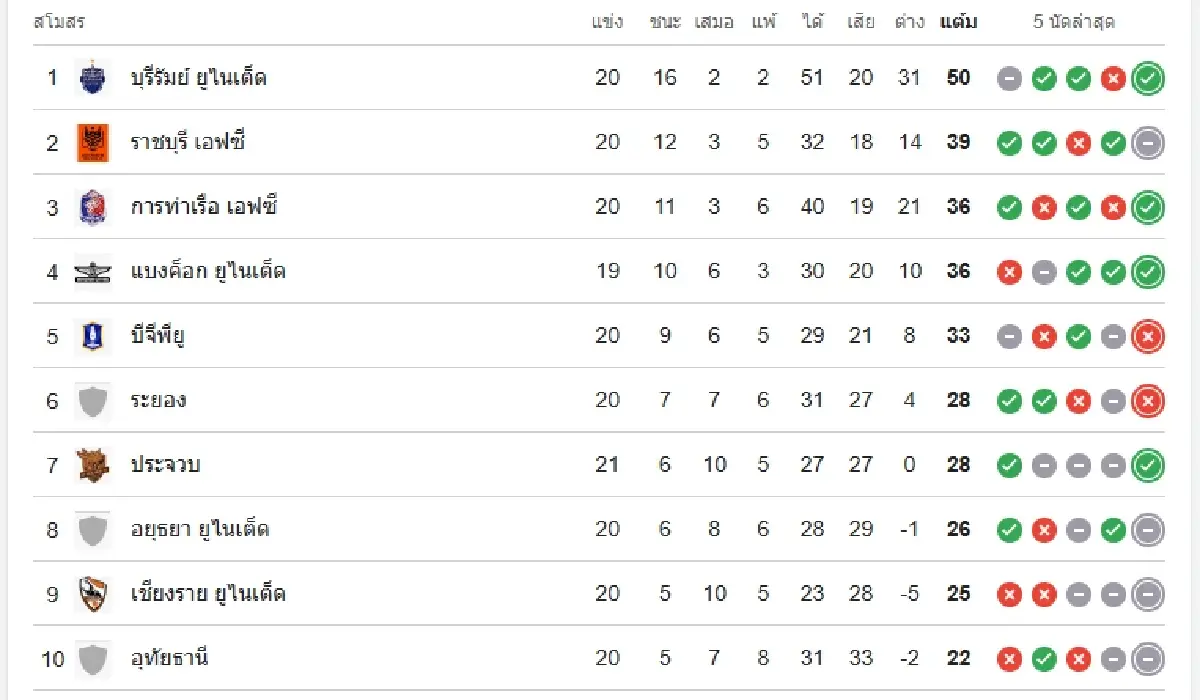Click Uthai Thani's latest match draw icon
1200x700 pixels.
(x=1148, y=659)
